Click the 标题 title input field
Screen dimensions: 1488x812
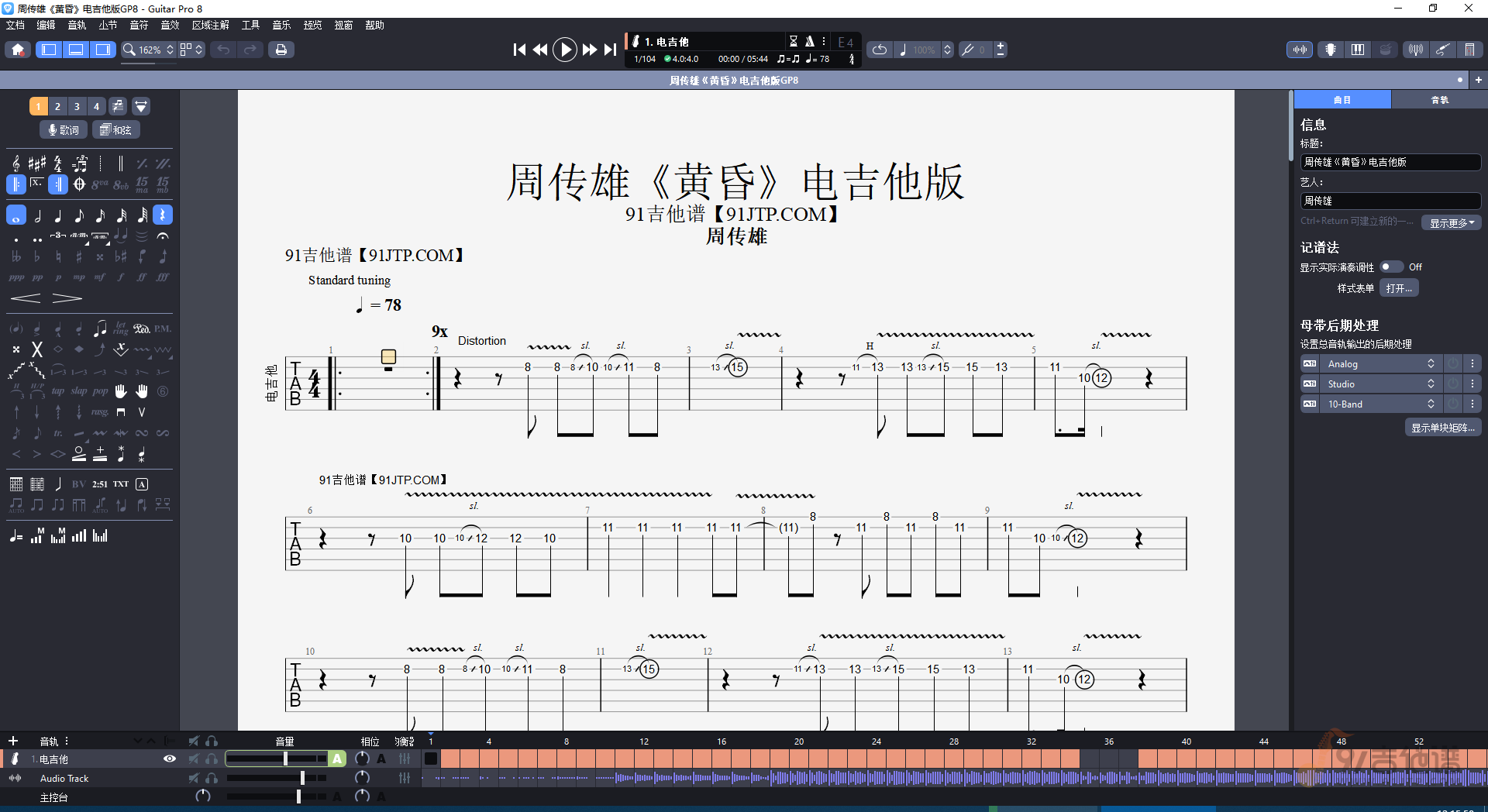click(x=1390, y=162)
